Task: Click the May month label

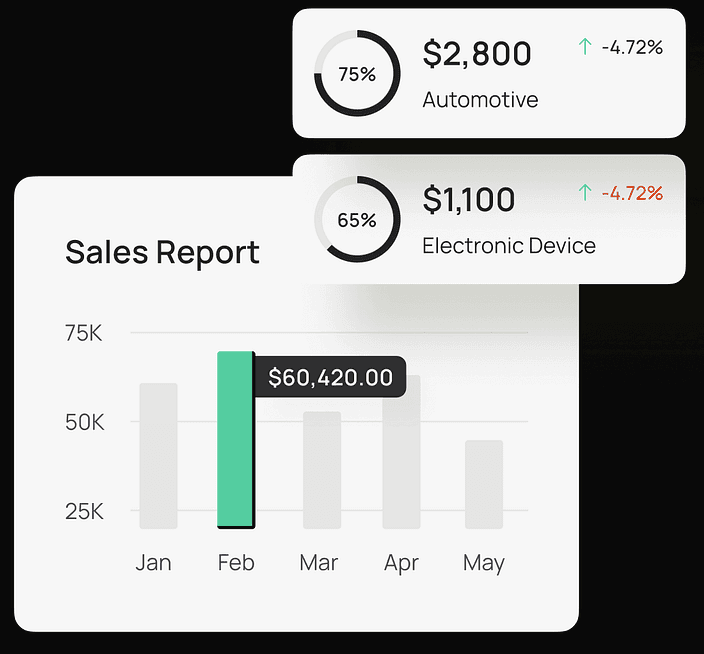Action: [x=484, y=563]
